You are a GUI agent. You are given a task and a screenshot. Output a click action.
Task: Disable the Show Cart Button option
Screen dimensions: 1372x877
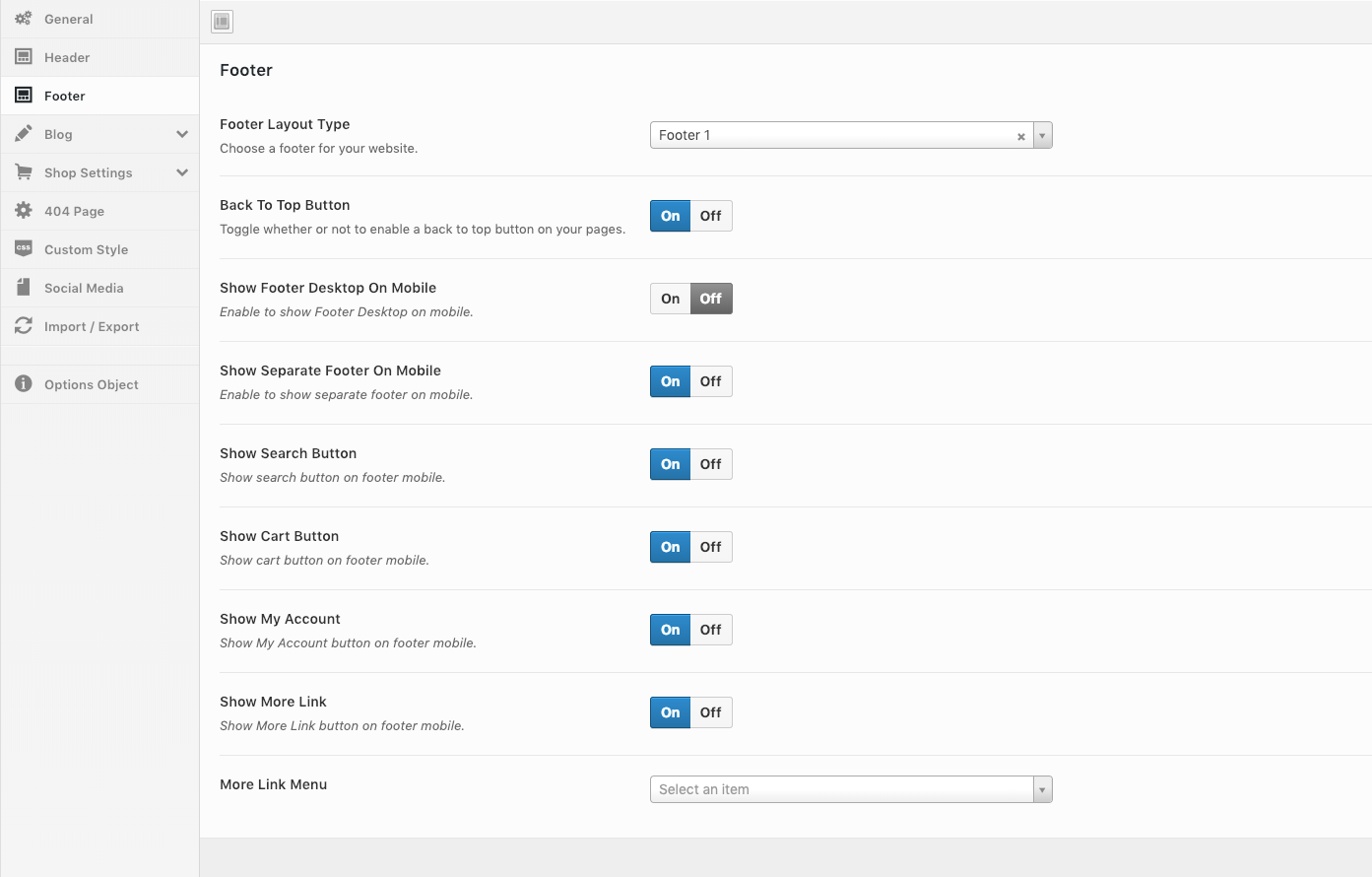[711, 547]
